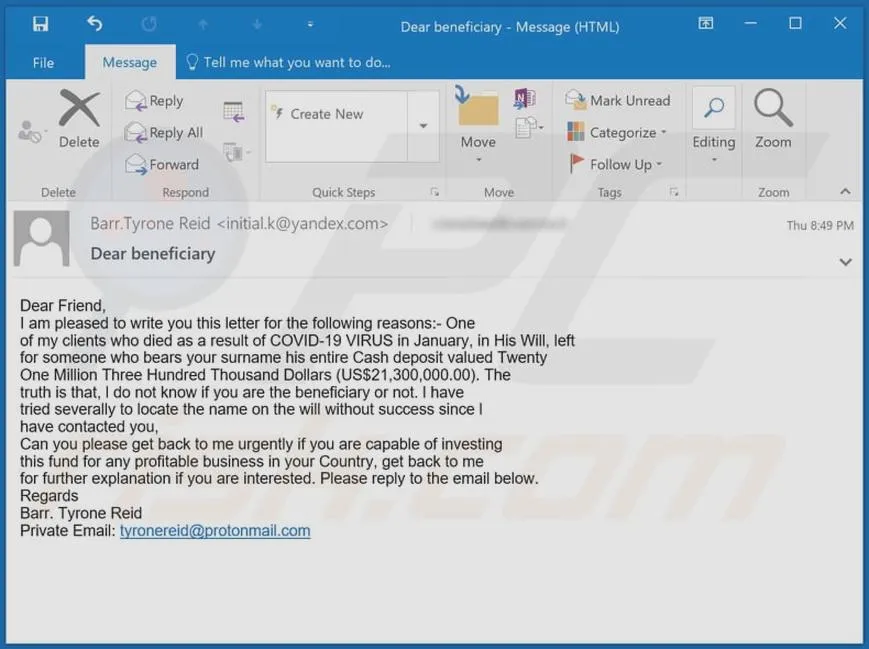Viewport: 869px width, 649px height.
Task: Mark the message as Unread
Action: click(x=618, y=100)
